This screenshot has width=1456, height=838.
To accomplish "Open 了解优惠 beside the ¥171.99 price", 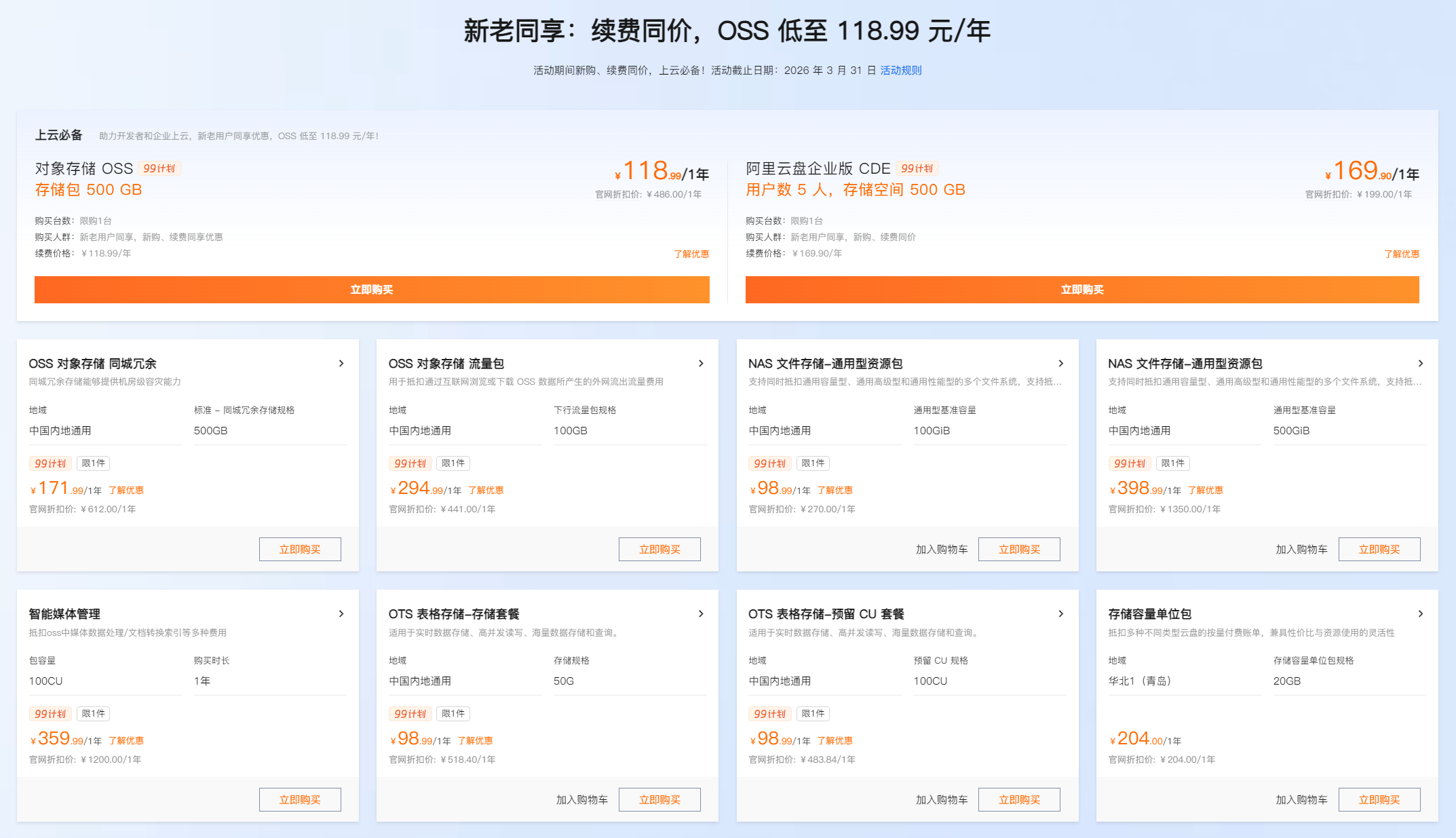I will click(x=126, y=491).
